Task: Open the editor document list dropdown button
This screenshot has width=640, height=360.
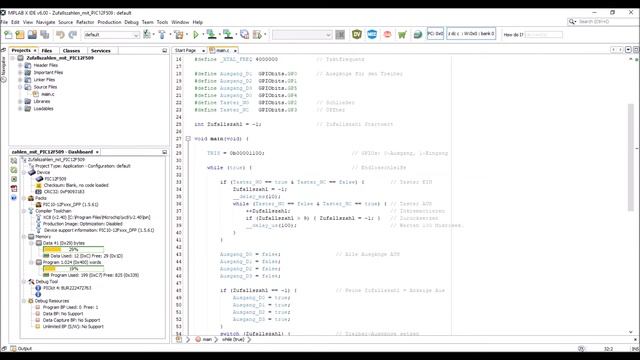Action: pyautogui.click(x=629, y=50)
